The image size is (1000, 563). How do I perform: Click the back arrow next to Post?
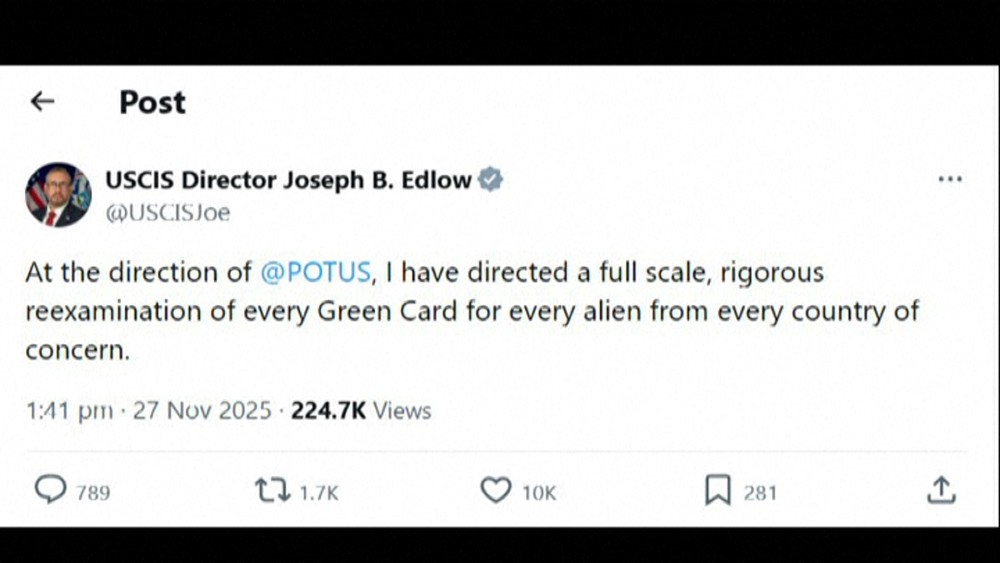click(x=42, y=101)
